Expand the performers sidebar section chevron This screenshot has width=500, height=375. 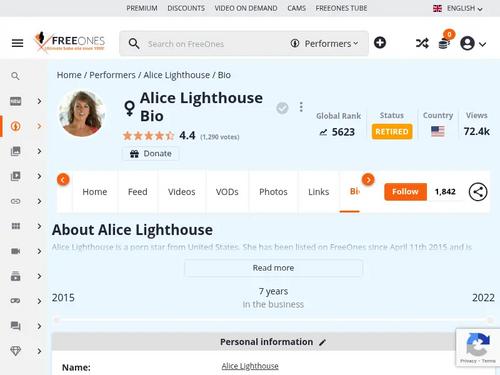click(x=39, y=126)
